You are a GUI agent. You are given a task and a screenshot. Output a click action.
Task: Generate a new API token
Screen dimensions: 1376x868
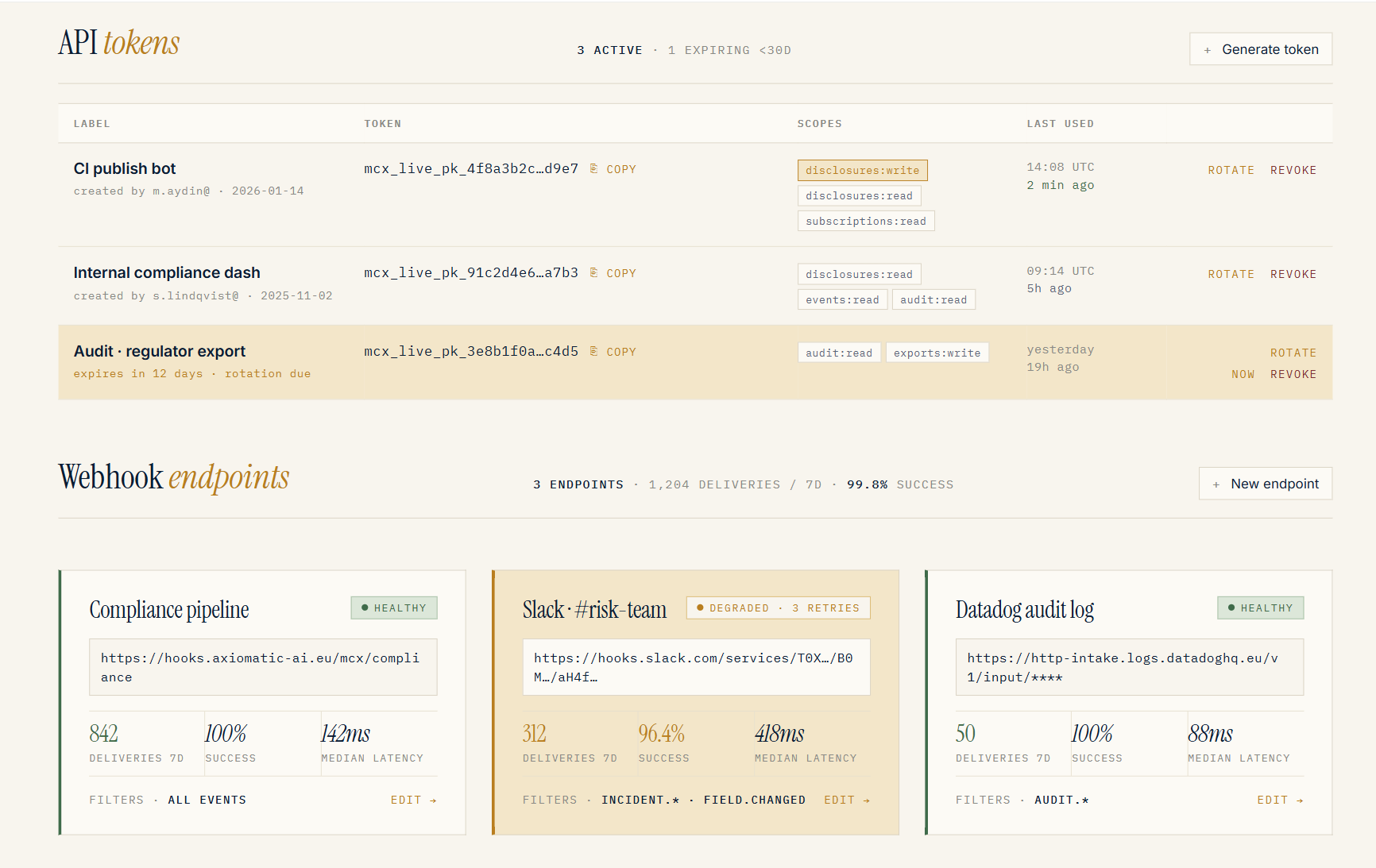[1261, 49]
